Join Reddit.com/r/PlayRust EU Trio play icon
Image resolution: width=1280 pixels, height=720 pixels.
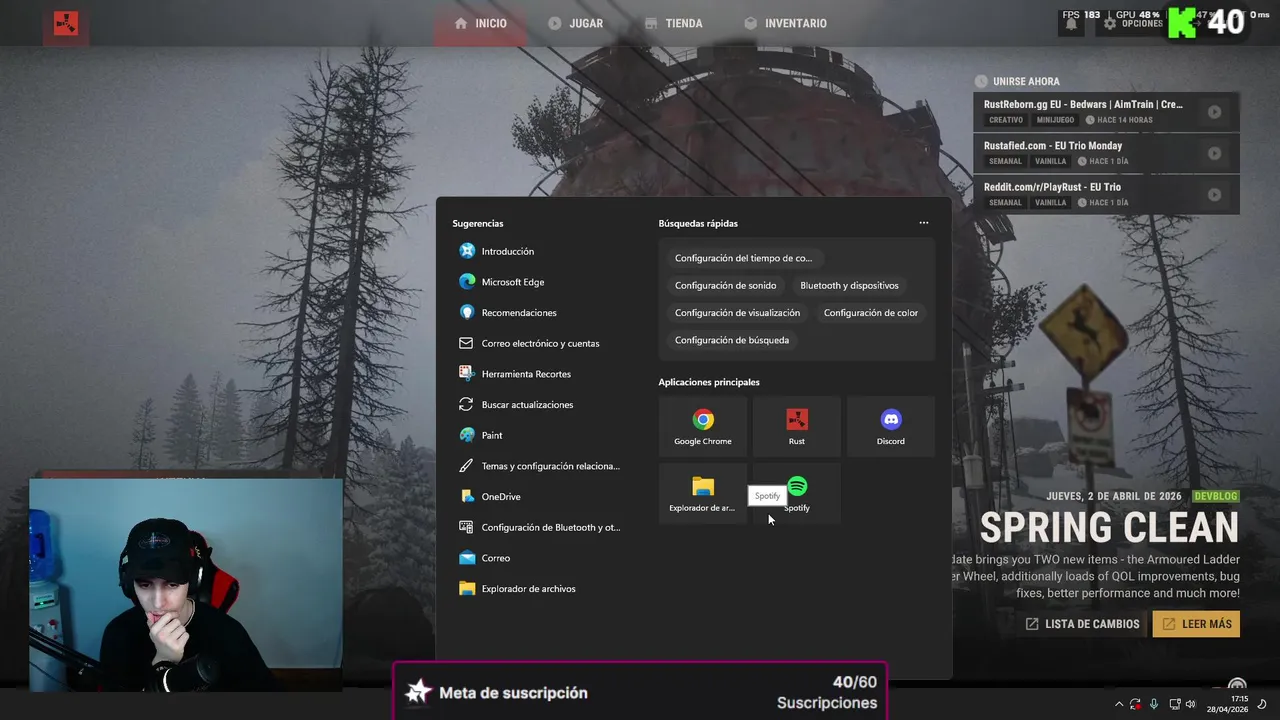tap(1214, 195)
